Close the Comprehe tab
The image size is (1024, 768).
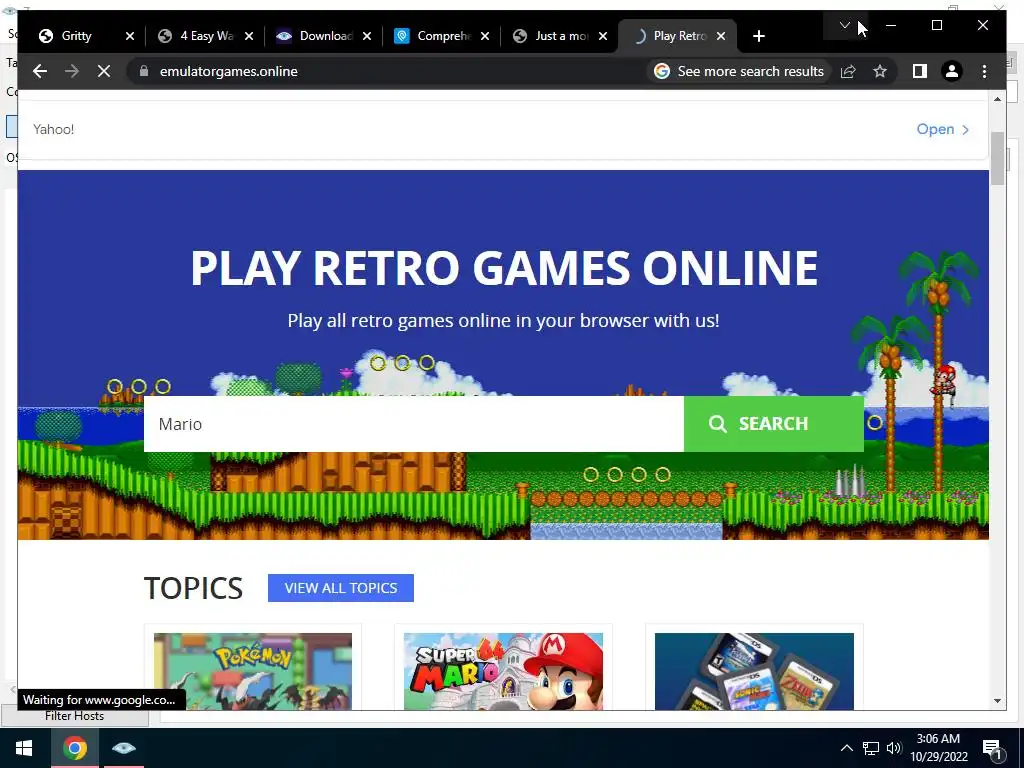click(x=485, y=36)
